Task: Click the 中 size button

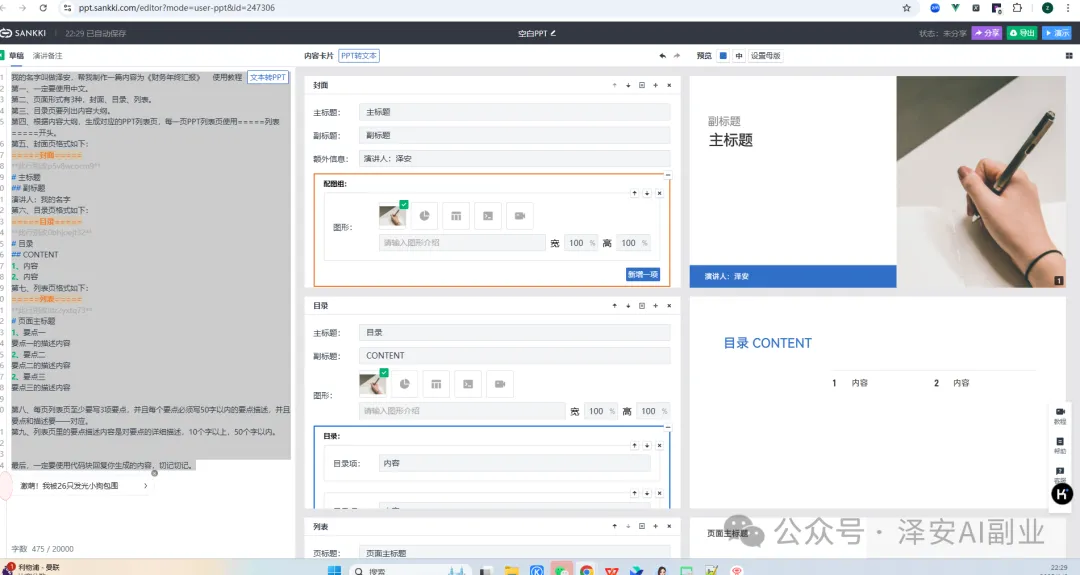Action: [738, 56]
